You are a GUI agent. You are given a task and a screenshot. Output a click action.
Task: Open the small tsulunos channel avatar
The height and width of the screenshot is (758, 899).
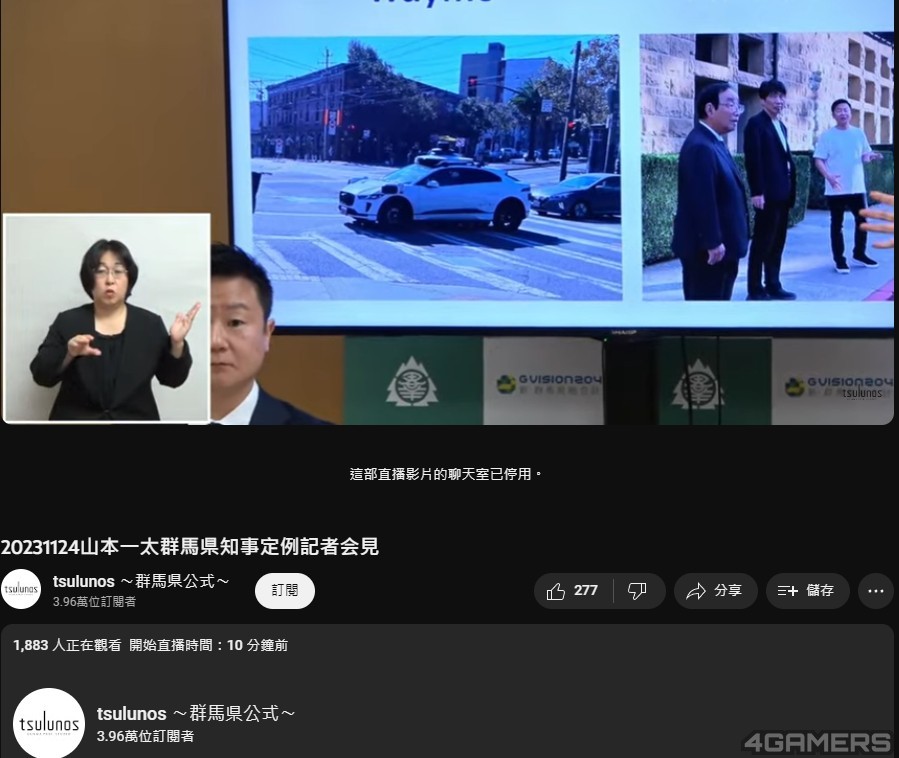click(x=21, y=589)
